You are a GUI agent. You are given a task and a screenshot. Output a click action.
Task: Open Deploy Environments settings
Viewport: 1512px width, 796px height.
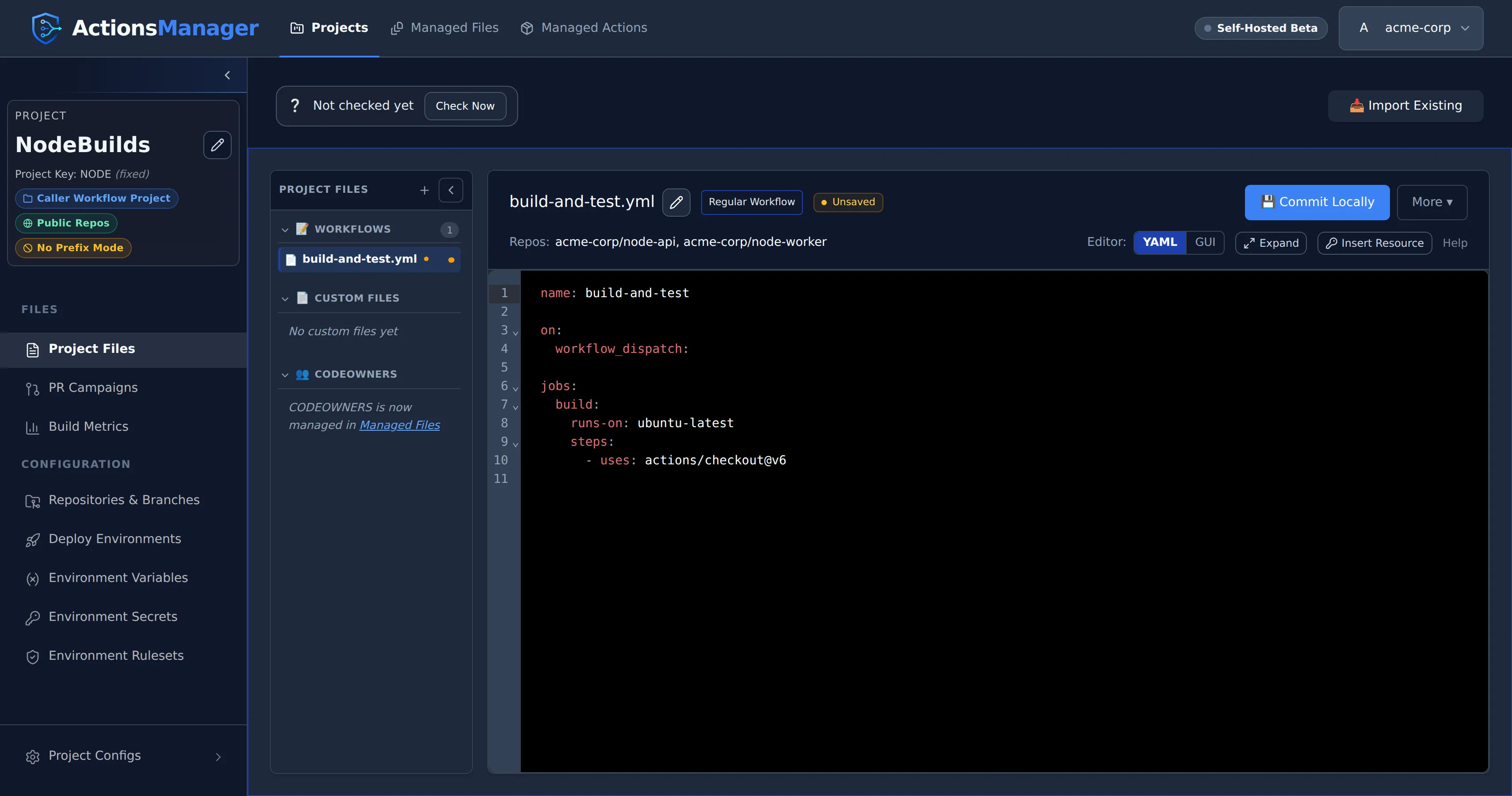coord(123,539)
